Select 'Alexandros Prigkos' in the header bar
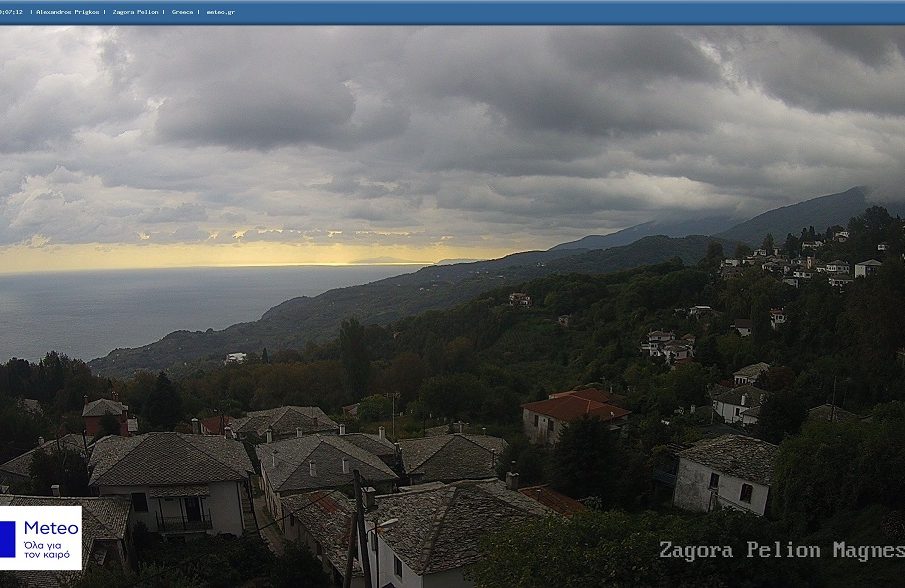Image resolution: width=905 pixels, height=588 pixels. (x=69, y=12)
